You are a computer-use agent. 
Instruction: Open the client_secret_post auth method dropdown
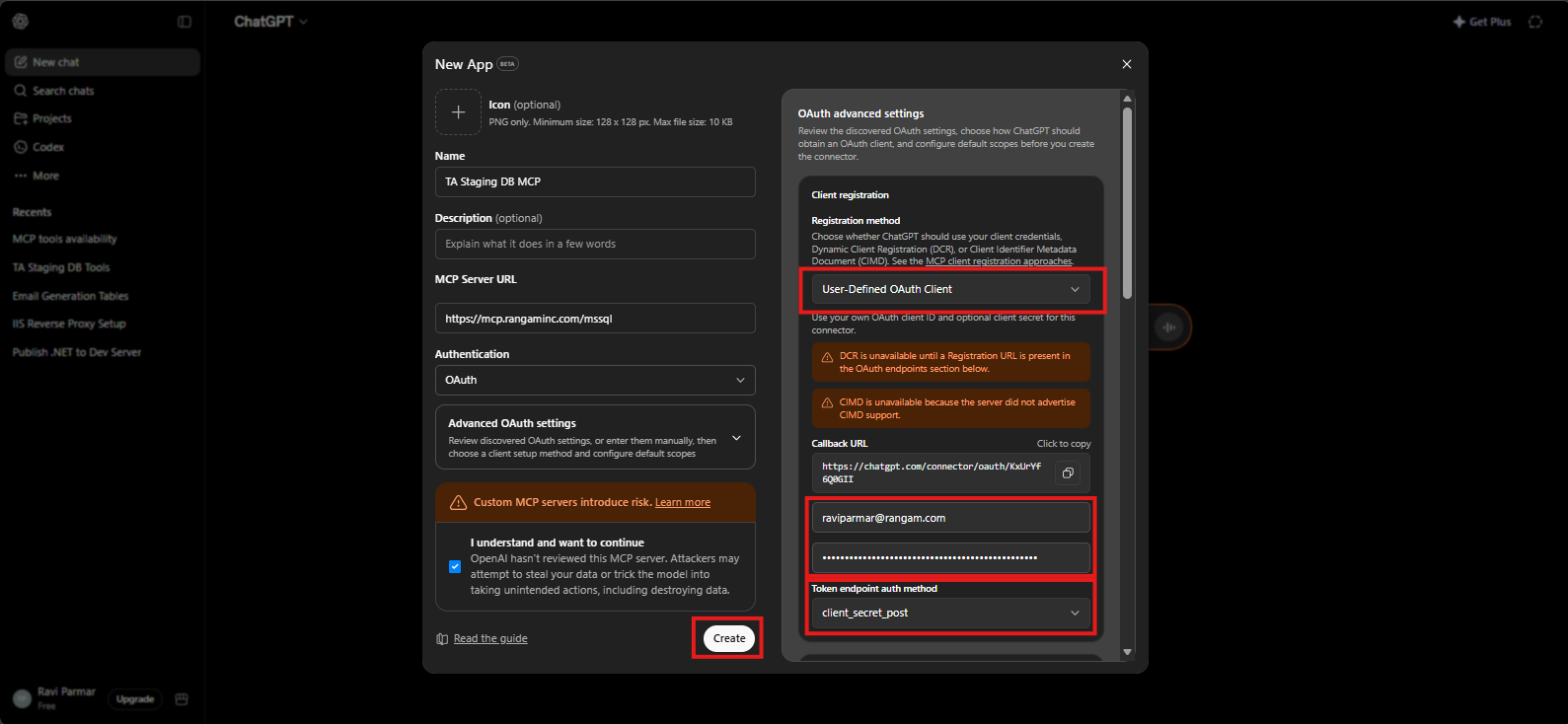pos(950,613)
